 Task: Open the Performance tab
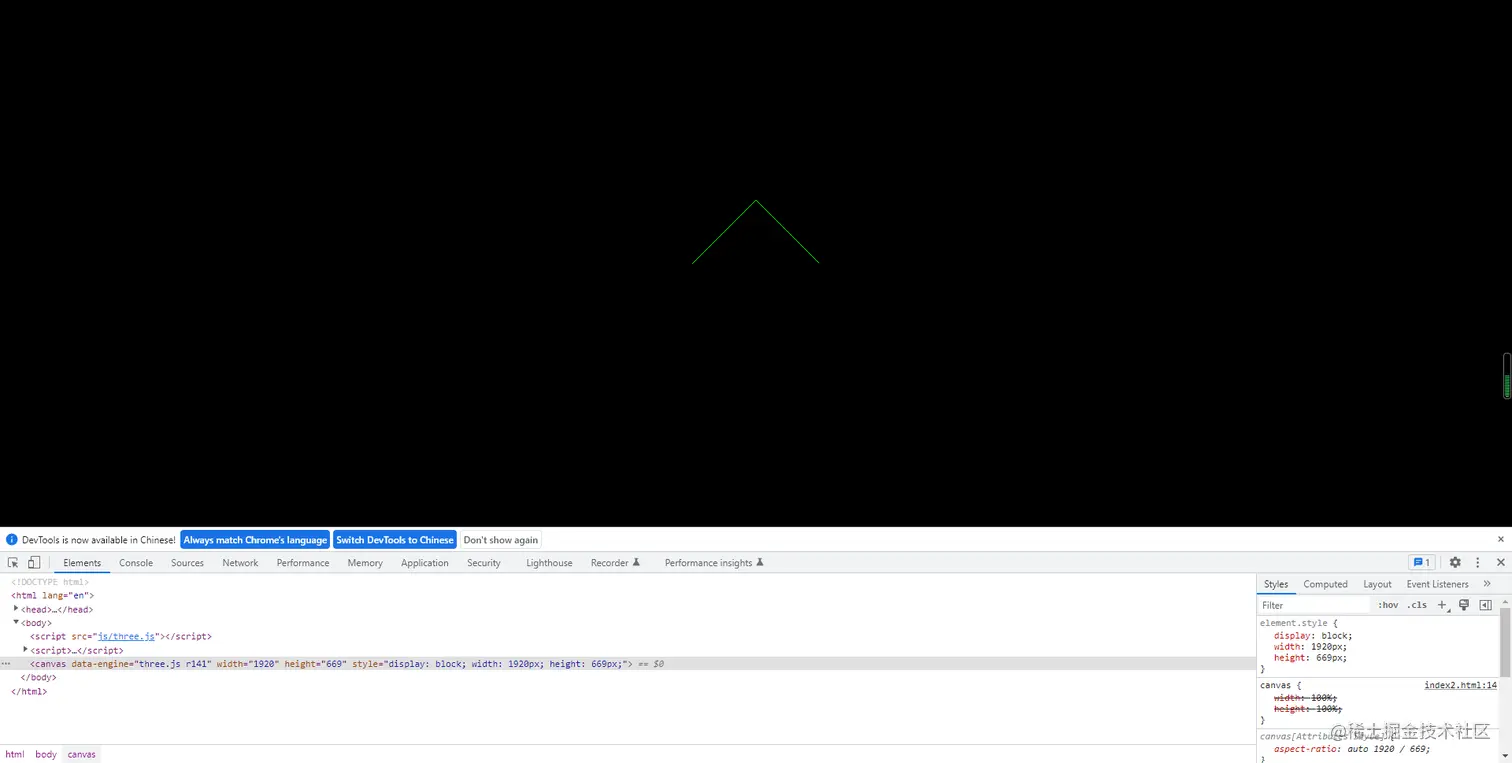pos(303,563)
